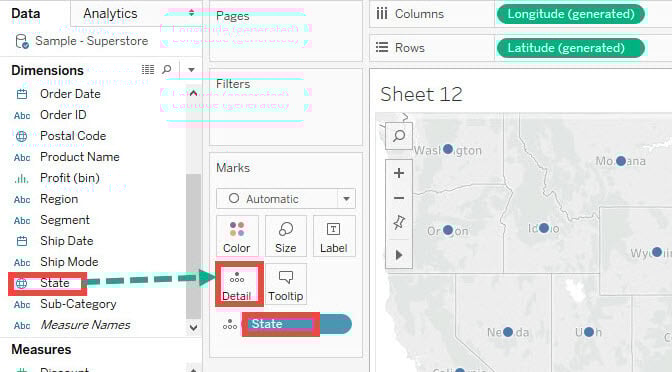The height and width of the screenshot is (372, 672).
Task: Open the Color marks card
Action: coord(237,236)
